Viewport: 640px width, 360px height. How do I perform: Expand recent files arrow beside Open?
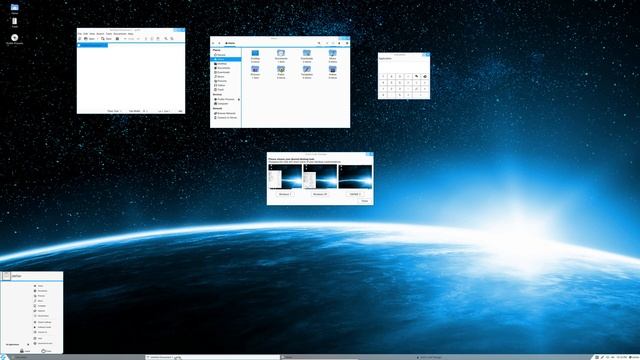click(x=98, y=39)
